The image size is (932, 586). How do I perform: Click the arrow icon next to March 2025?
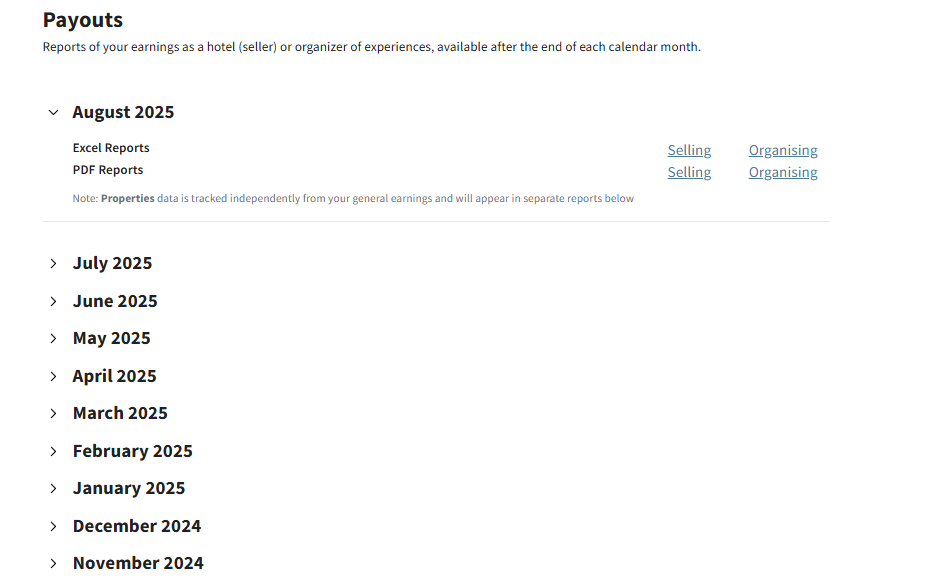point(53,414)
